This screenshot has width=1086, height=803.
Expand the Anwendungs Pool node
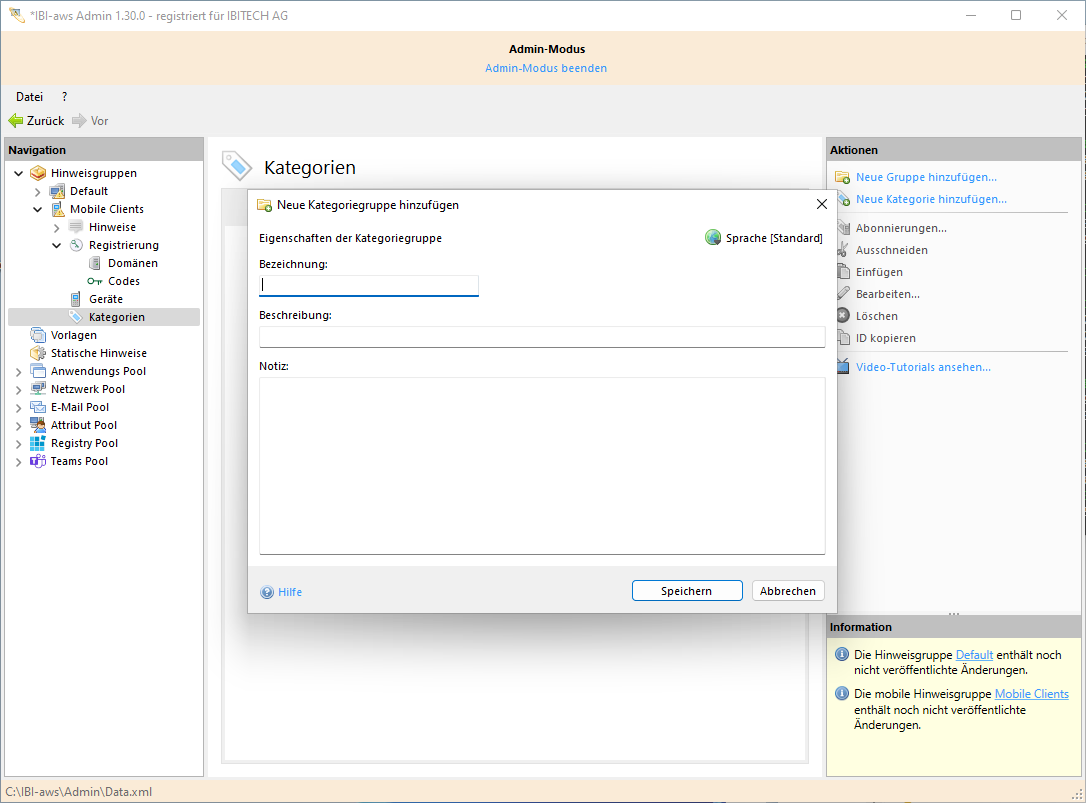pyautogui.click(x=18, y=371)
